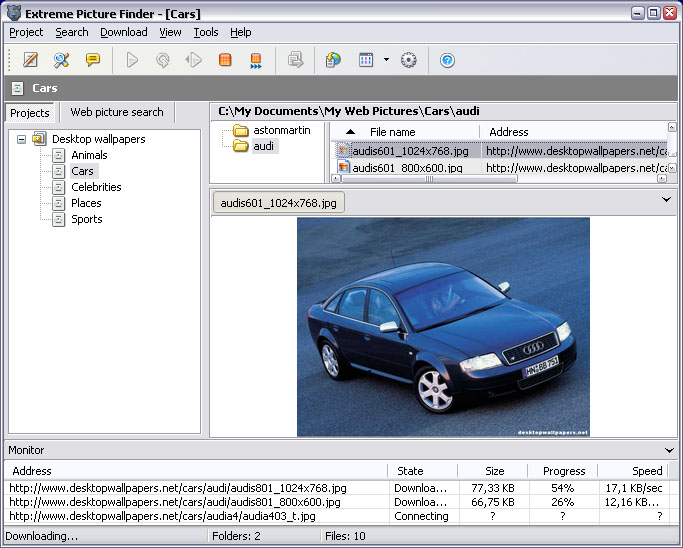The image size is (683, 548).
Task: Collapse the picture preview panel chevron
Action: point(666,200)
